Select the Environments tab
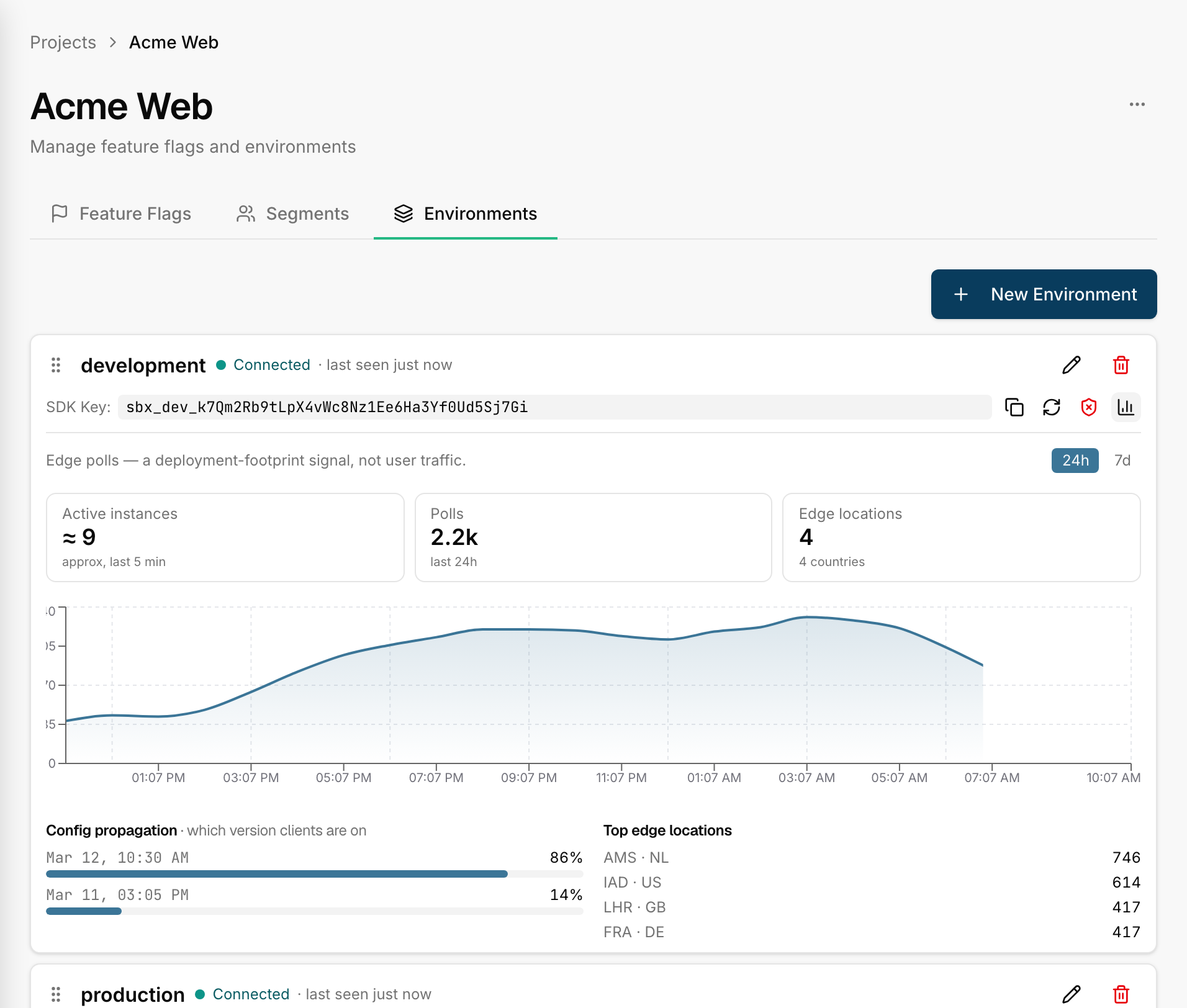 click(466, 214)
